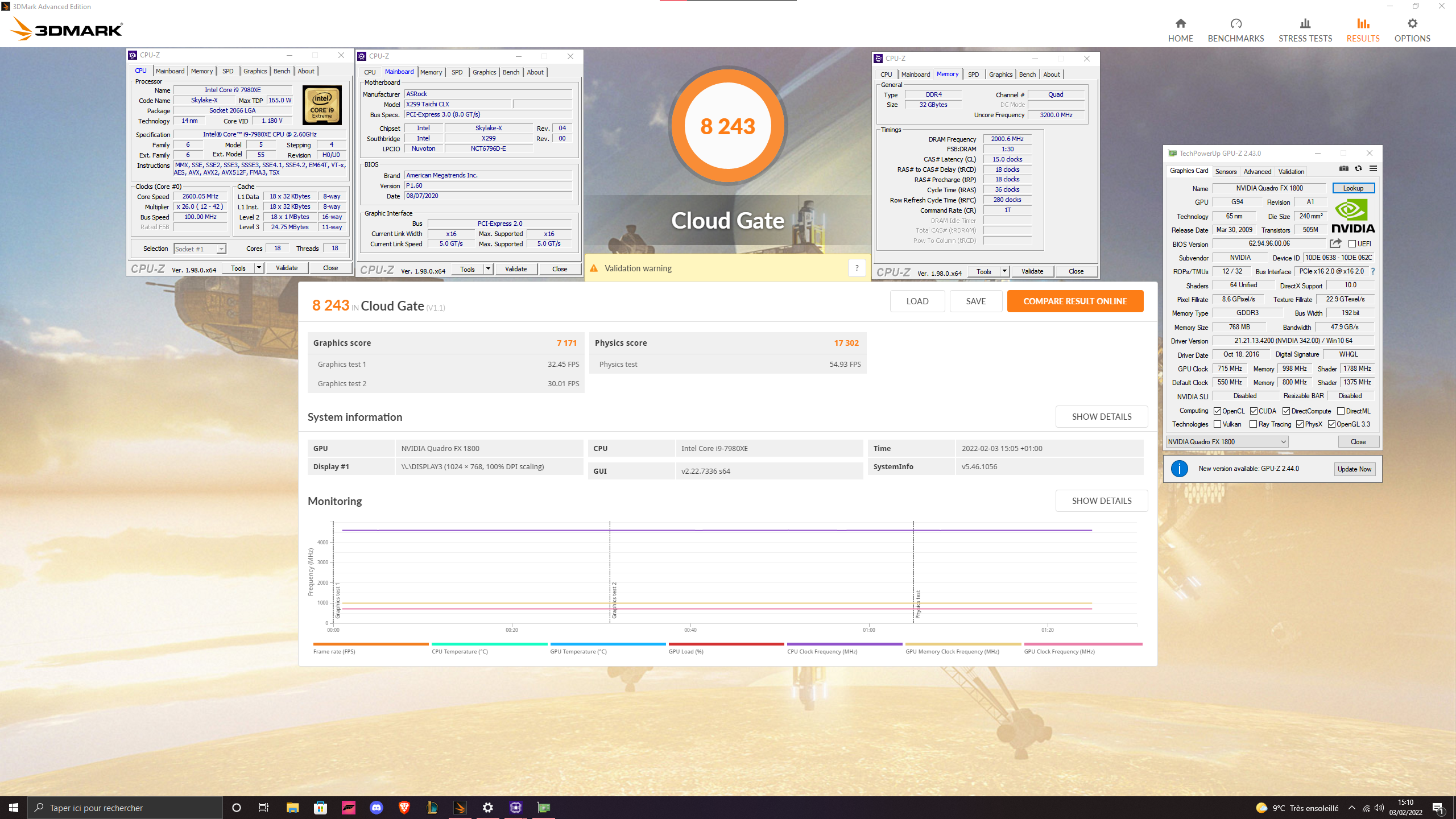Switch to 3DMark taskbar icon
The width and height of the screenshot is (1456, 819).
click(460, 808)
